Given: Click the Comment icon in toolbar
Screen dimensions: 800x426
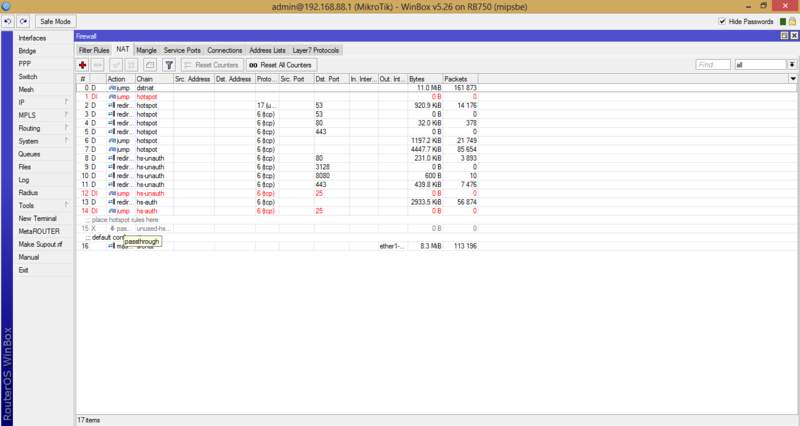Looking at the screenshot, I should click(149, 65).
